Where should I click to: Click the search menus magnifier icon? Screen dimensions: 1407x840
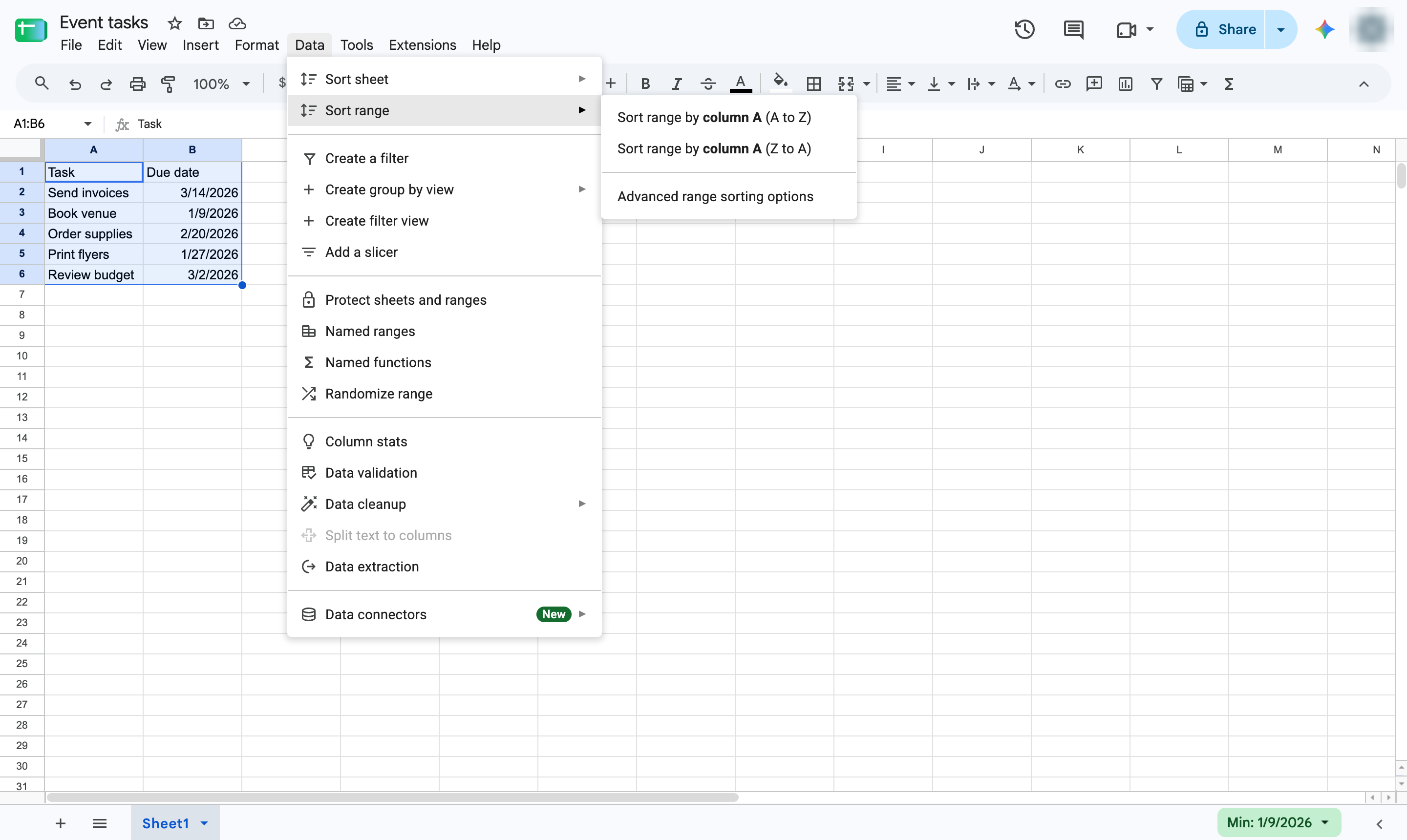pos(42,84)
